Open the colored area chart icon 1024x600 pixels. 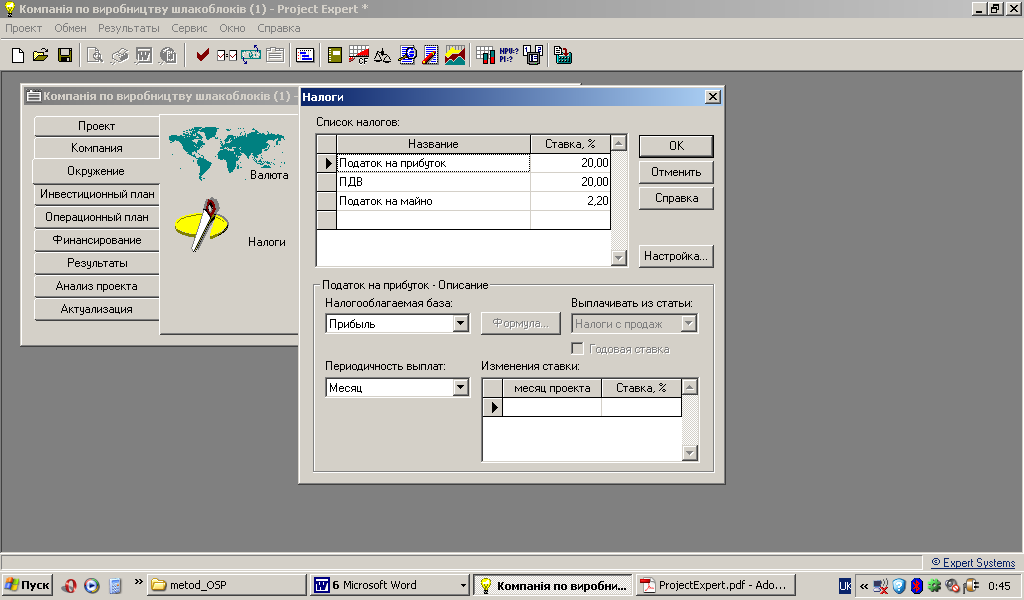(x=455, y=55)
